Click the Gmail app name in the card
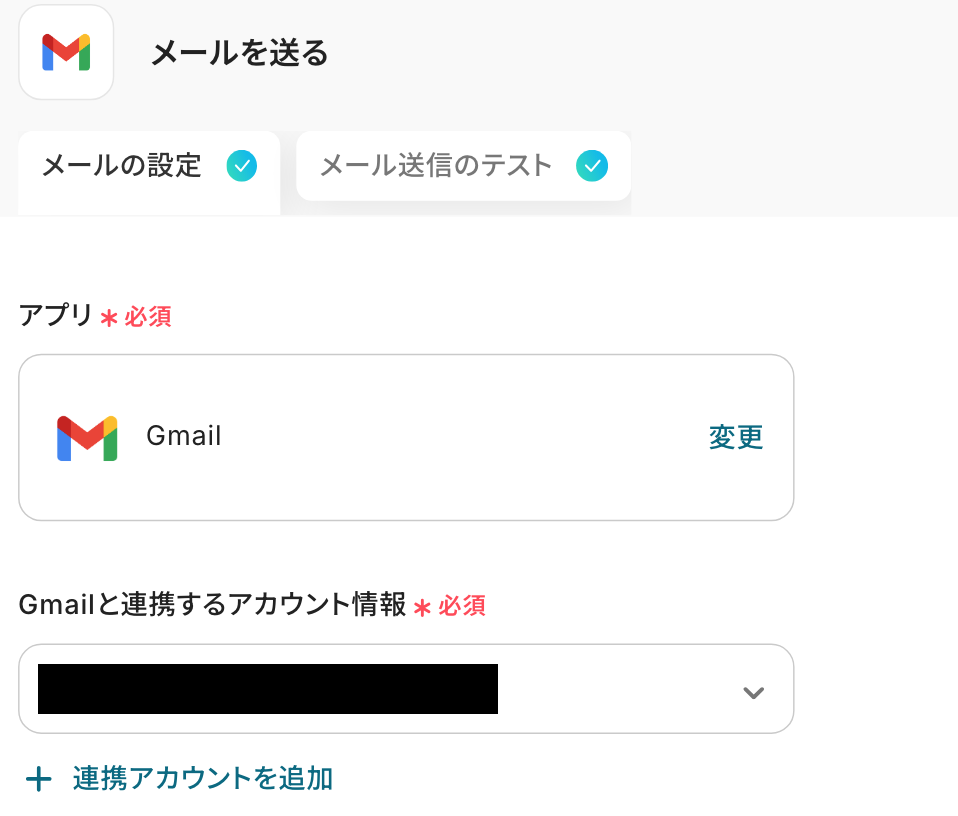The image size is (958, 816). tap(184, 436)
